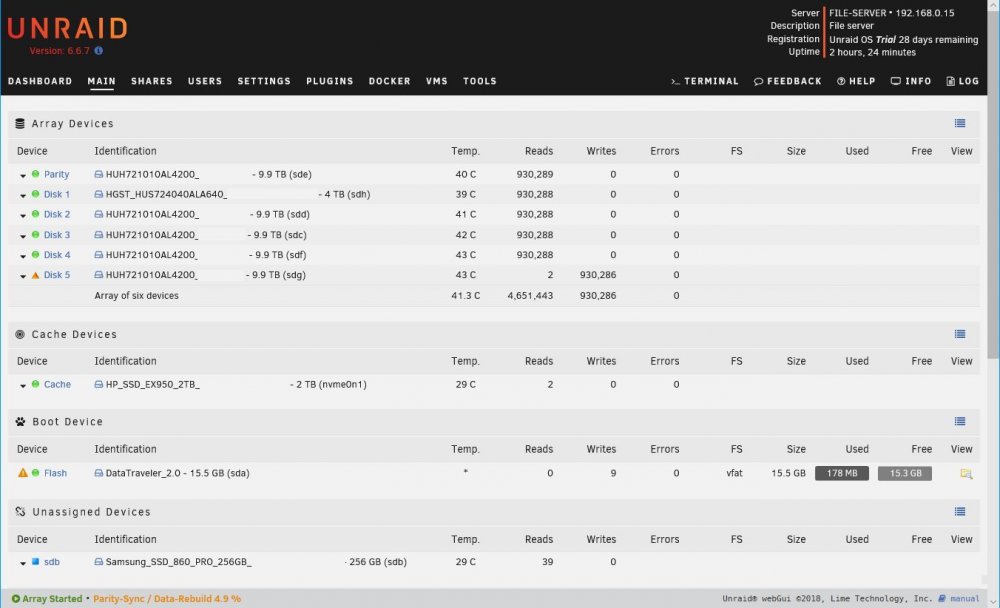
Task: Click Array Devices section icon
Action: click(x=20, y=123)
